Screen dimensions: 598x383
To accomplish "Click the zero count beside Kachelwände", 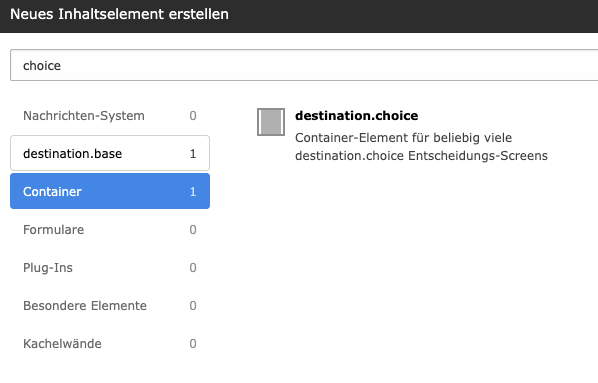I will pos(193,344).
